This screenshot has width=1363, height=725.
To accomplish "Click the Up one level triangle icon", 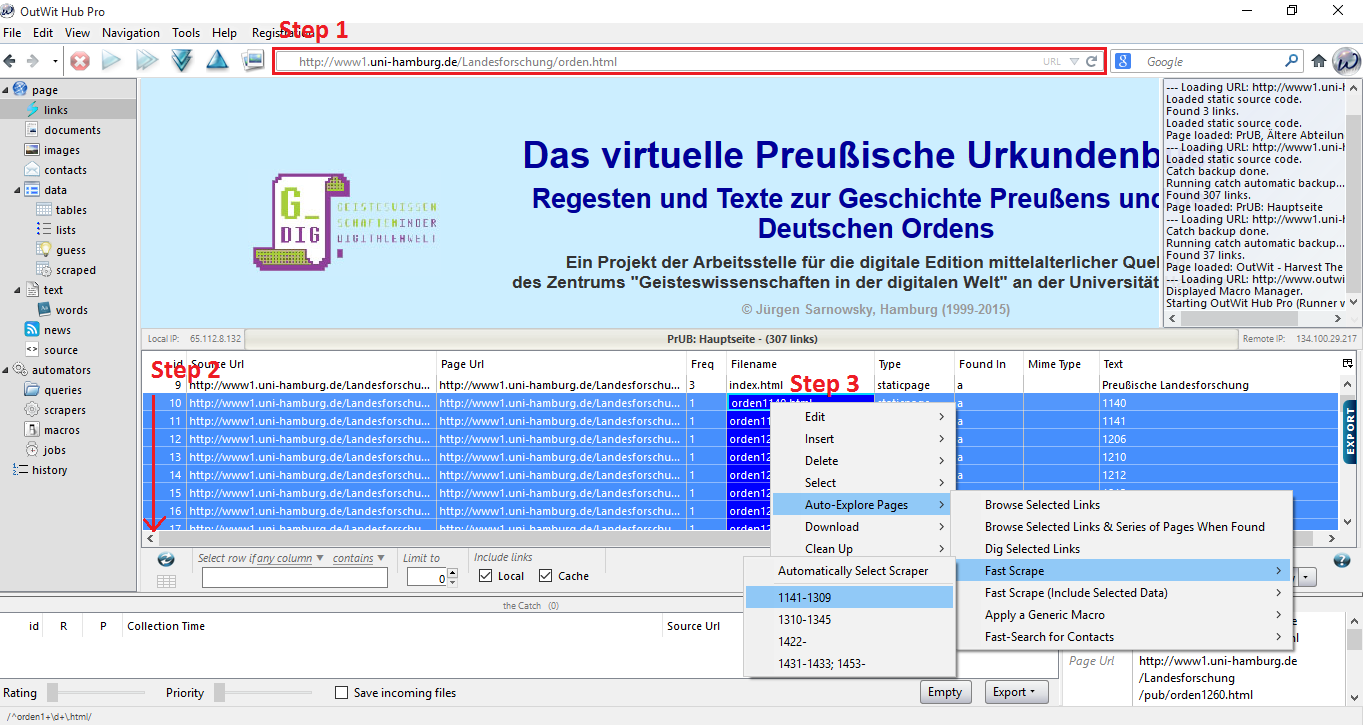I will (x=217, y=61).
